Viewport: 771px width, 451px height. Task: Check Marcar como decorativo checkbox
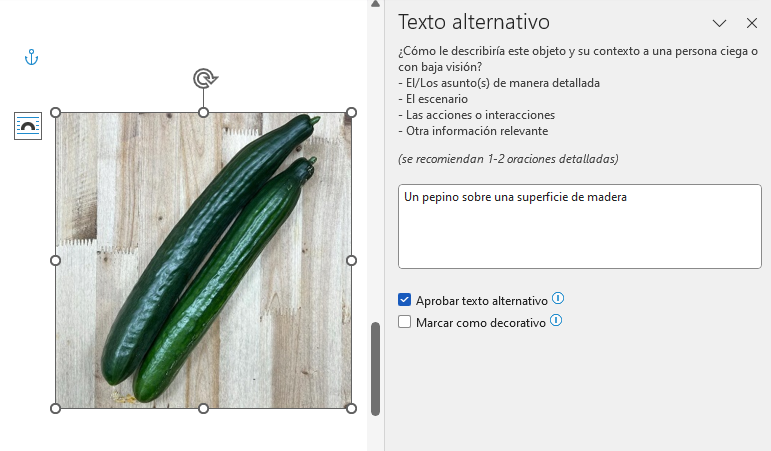(x=404, y=322)
